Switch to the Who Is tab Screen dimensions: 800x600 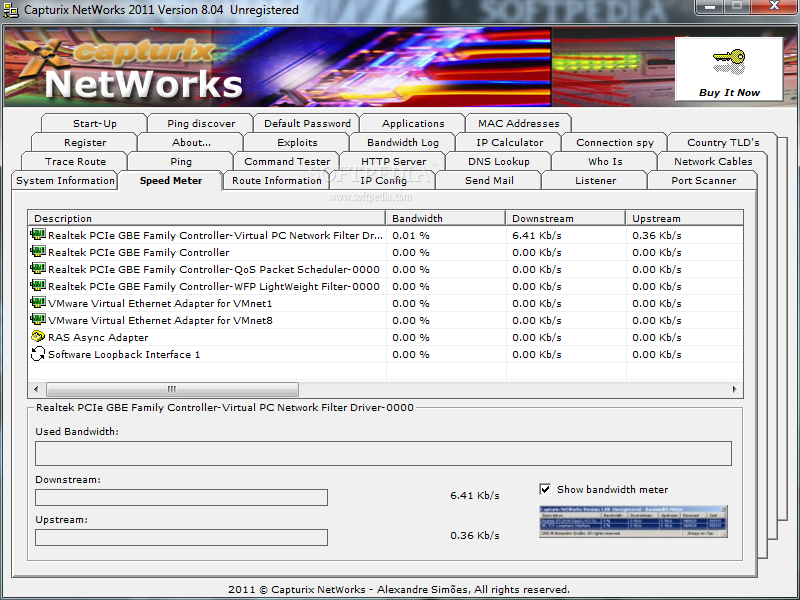(605, 161)
